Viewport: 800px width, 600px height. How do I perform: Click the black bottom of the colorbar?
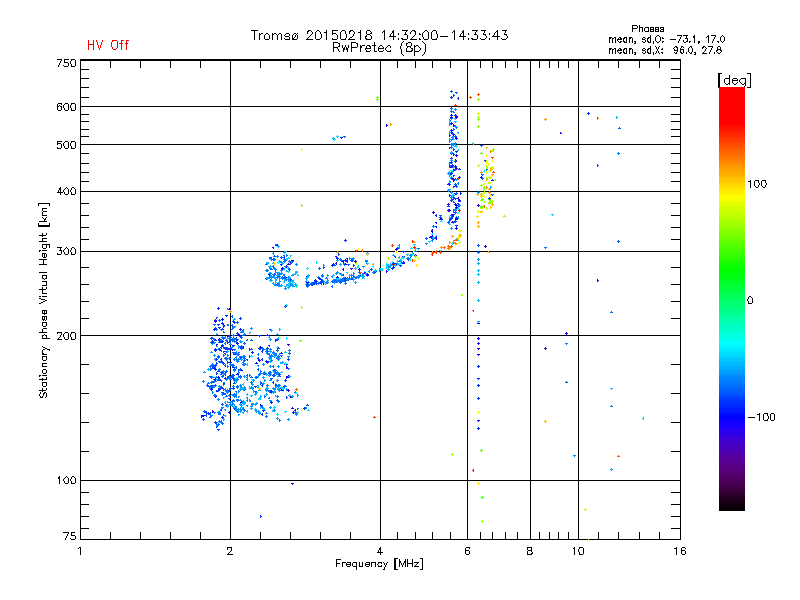coord(732,503)
